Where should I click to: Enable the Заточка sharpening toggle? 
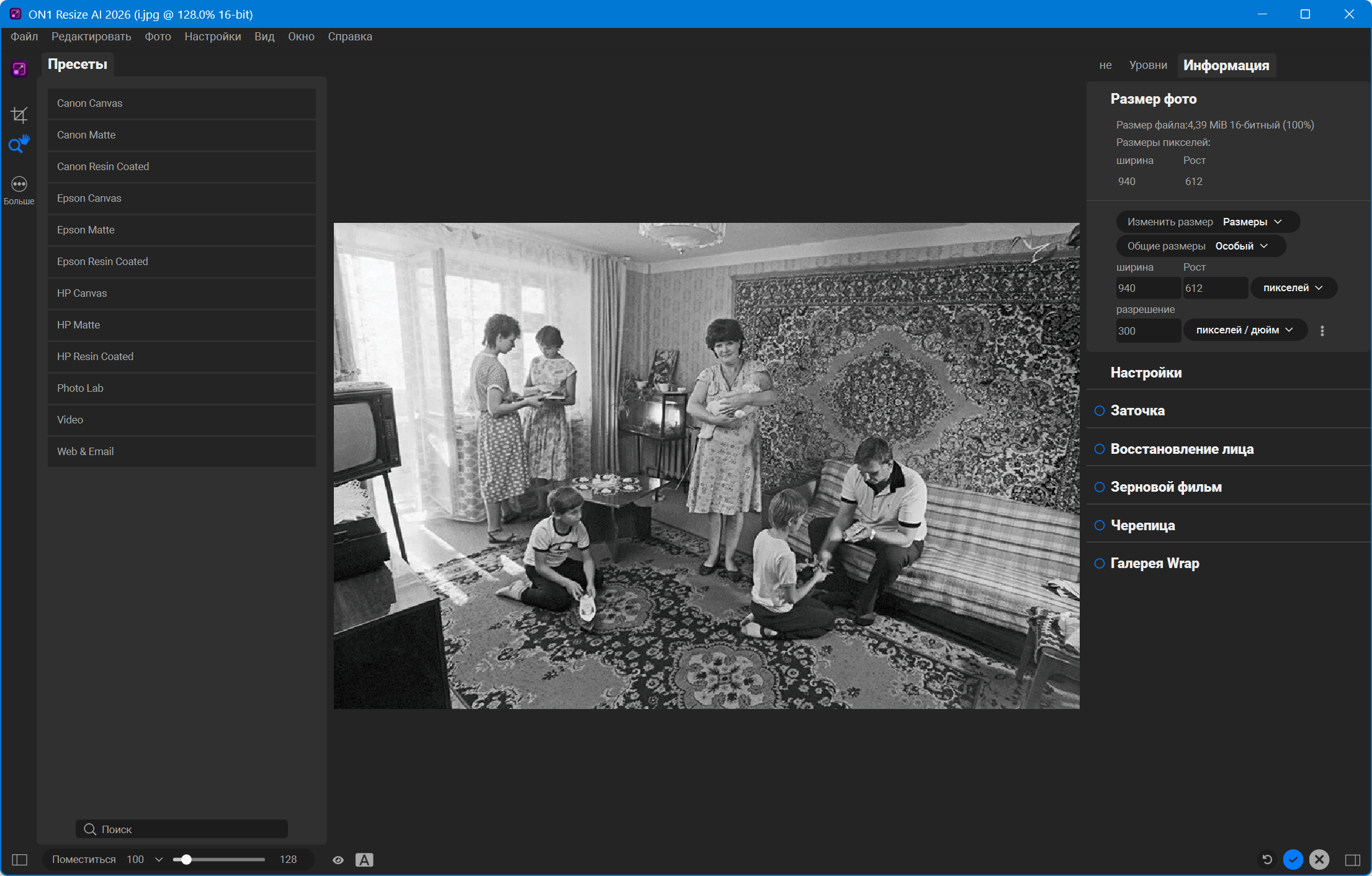pyautogui.click(x=1100, y=410)
